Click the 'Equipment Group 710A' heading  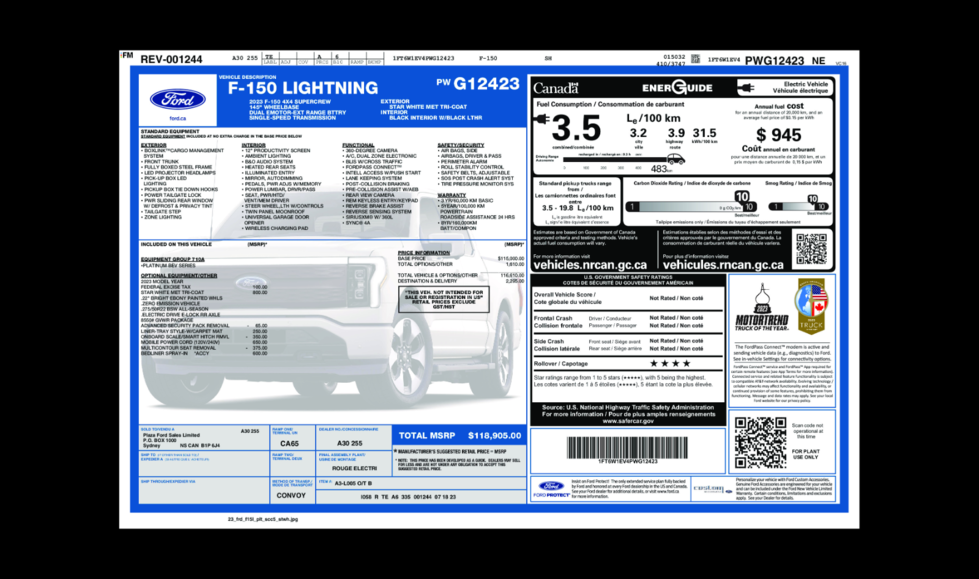click(x=172, y=259)
